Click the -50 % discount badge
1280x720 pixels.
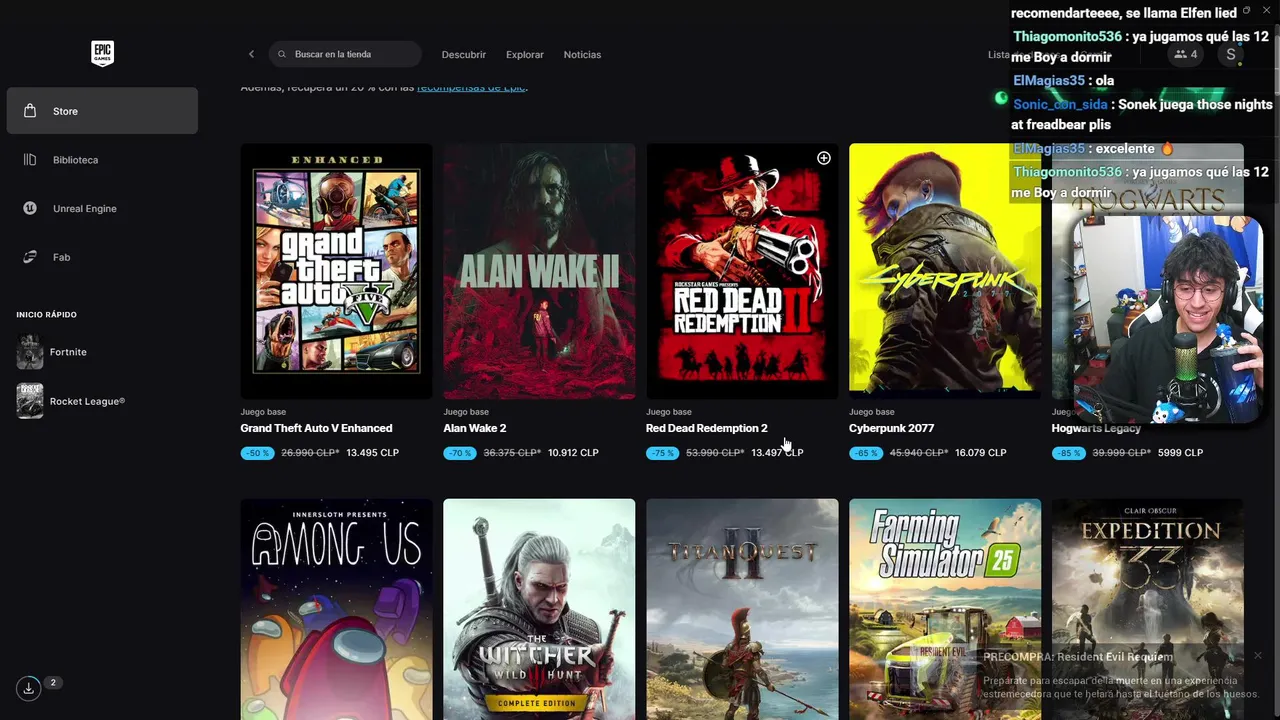pos(257,453)
